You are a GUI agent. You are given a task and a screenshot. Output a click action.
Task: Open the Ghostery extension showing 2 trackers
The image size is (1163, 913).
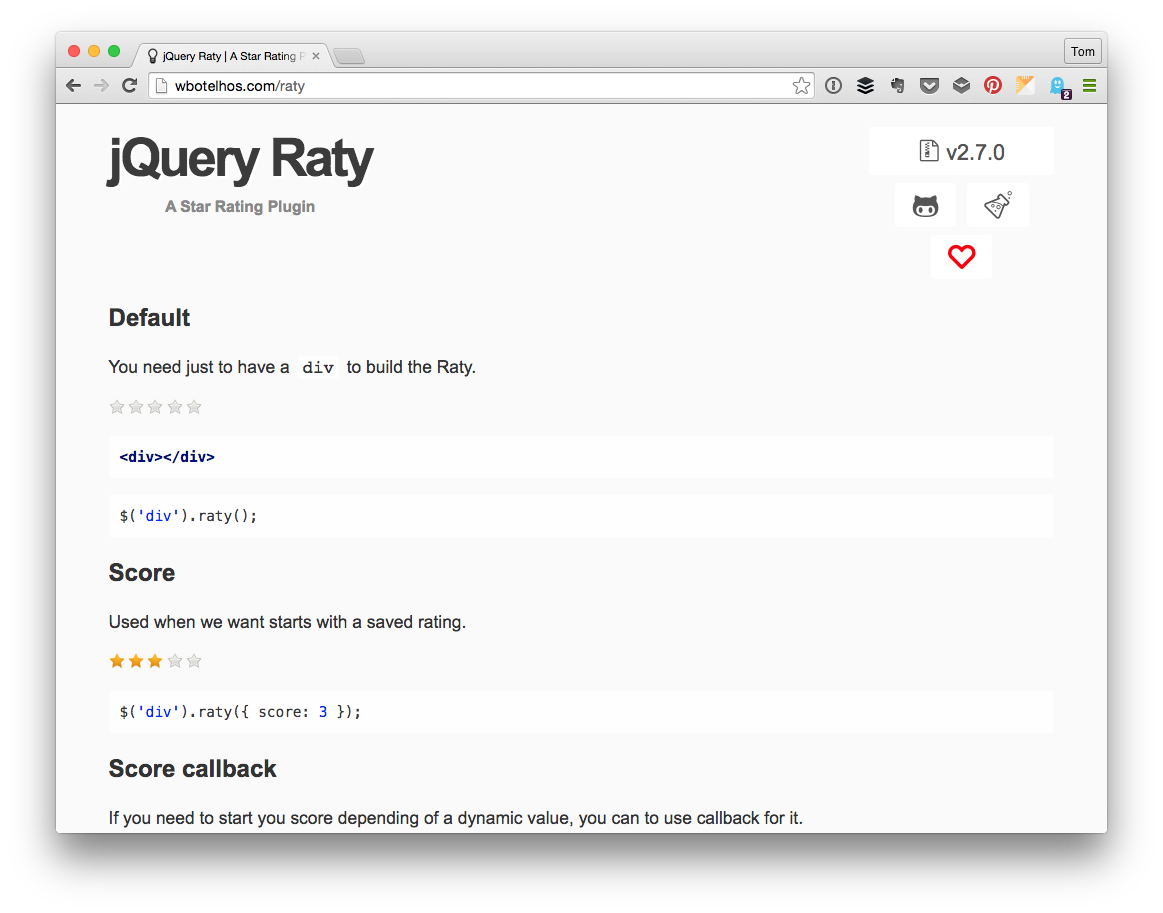click(1058, 85)
